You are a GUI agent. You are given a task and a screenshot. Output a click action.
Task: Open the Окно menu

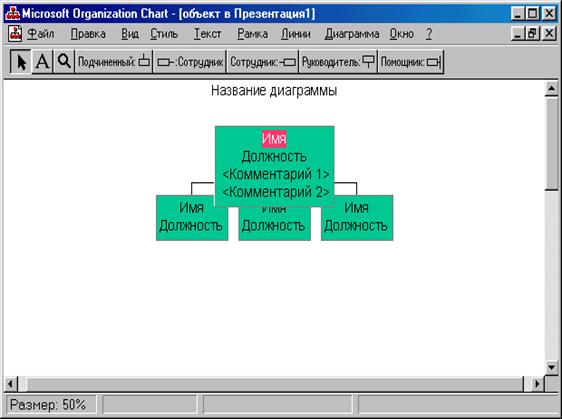(401, 34)
